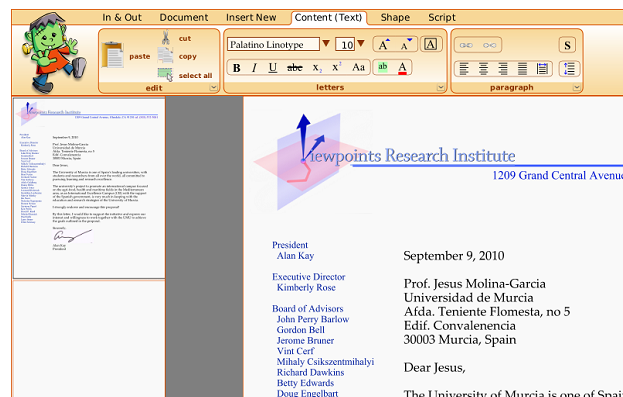Toggle underline formatting
This screenshot has height=397, width=623.
[273, 68]
